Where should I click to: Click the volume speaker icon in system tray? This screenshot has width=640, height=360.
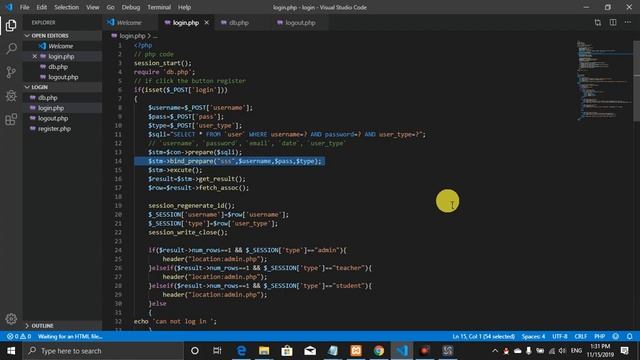562,351
